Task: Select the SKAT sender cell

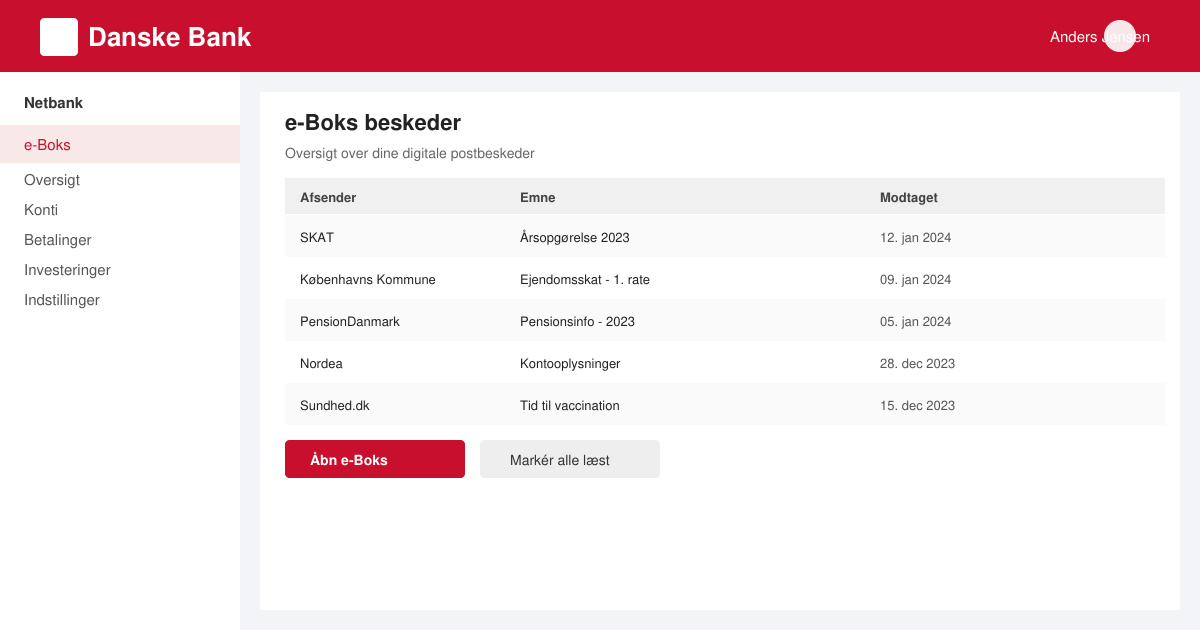Action: tap(317, 237)
